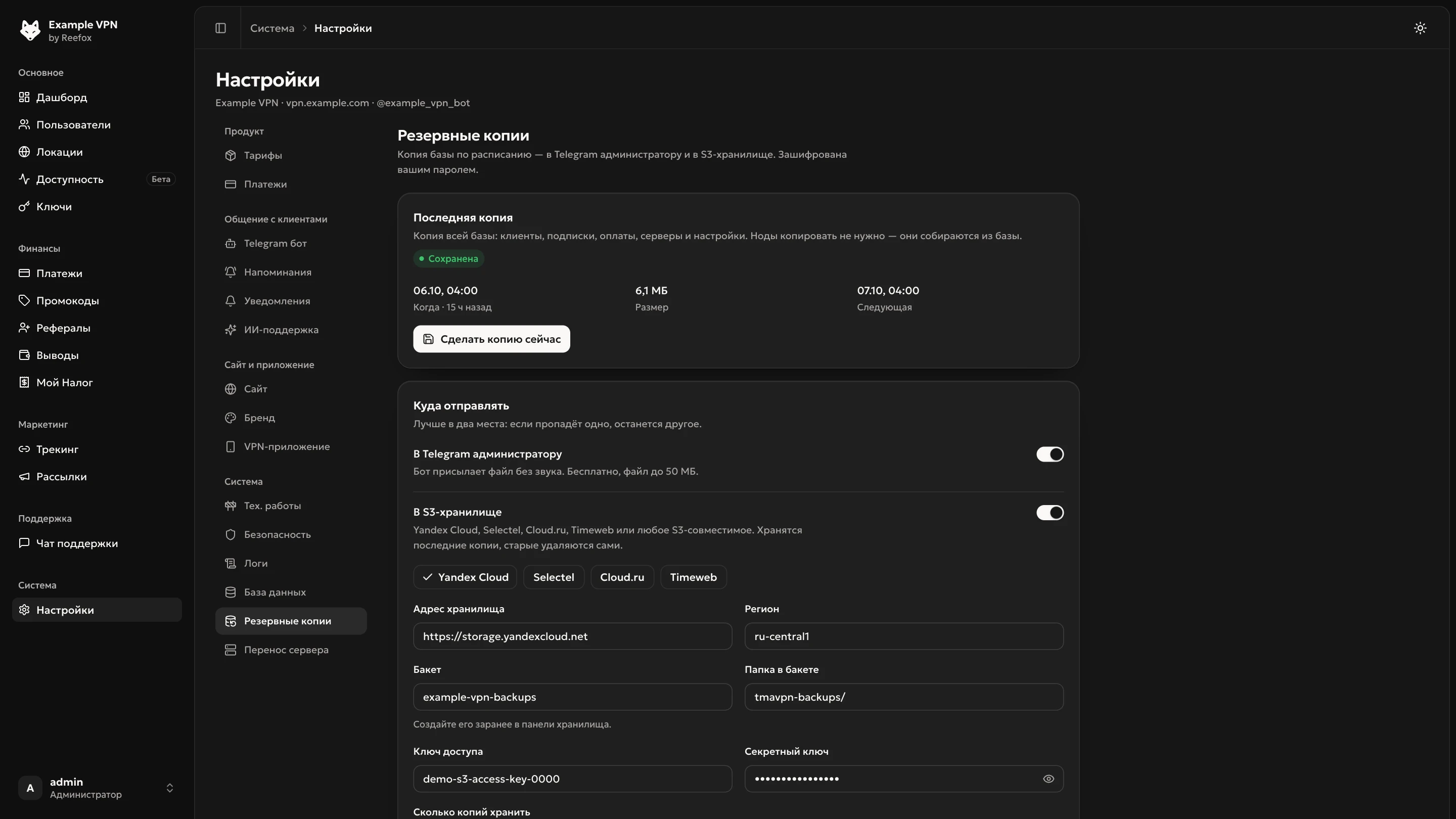
Task: Go to Пользователи in the sidebar
Action: click(97, 124)
